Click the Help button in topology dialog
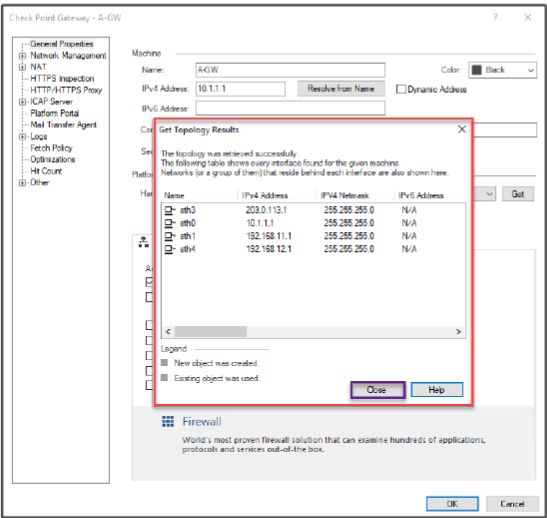 pyautogui.click(x=437, y=390)
